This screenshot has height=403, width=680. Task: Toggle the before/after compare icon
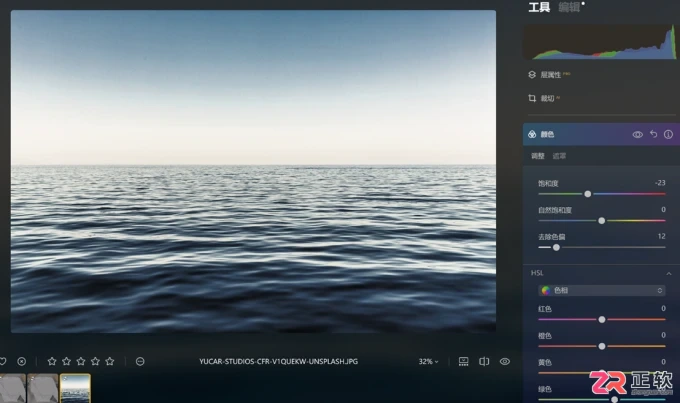[484, 361]
